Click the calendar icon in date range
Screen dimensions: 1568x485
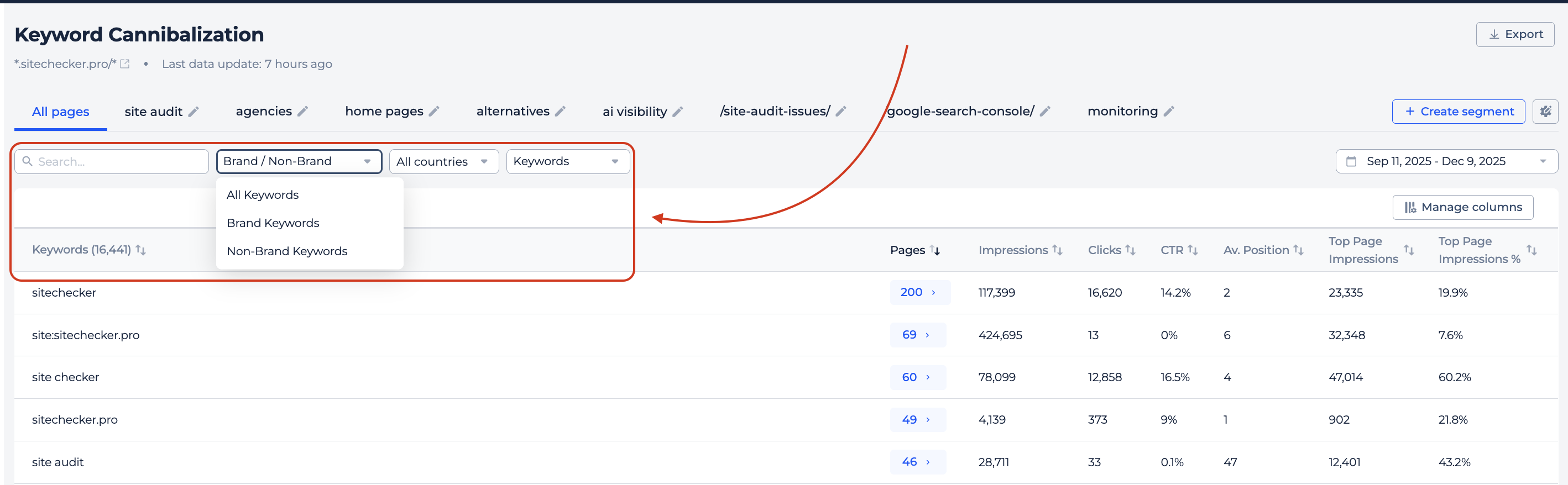coord(1351,162)
